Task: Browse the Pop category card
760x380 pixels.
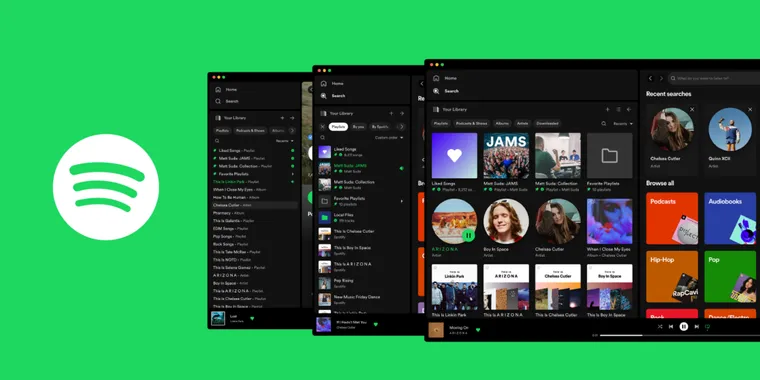Action: point(730,277)
